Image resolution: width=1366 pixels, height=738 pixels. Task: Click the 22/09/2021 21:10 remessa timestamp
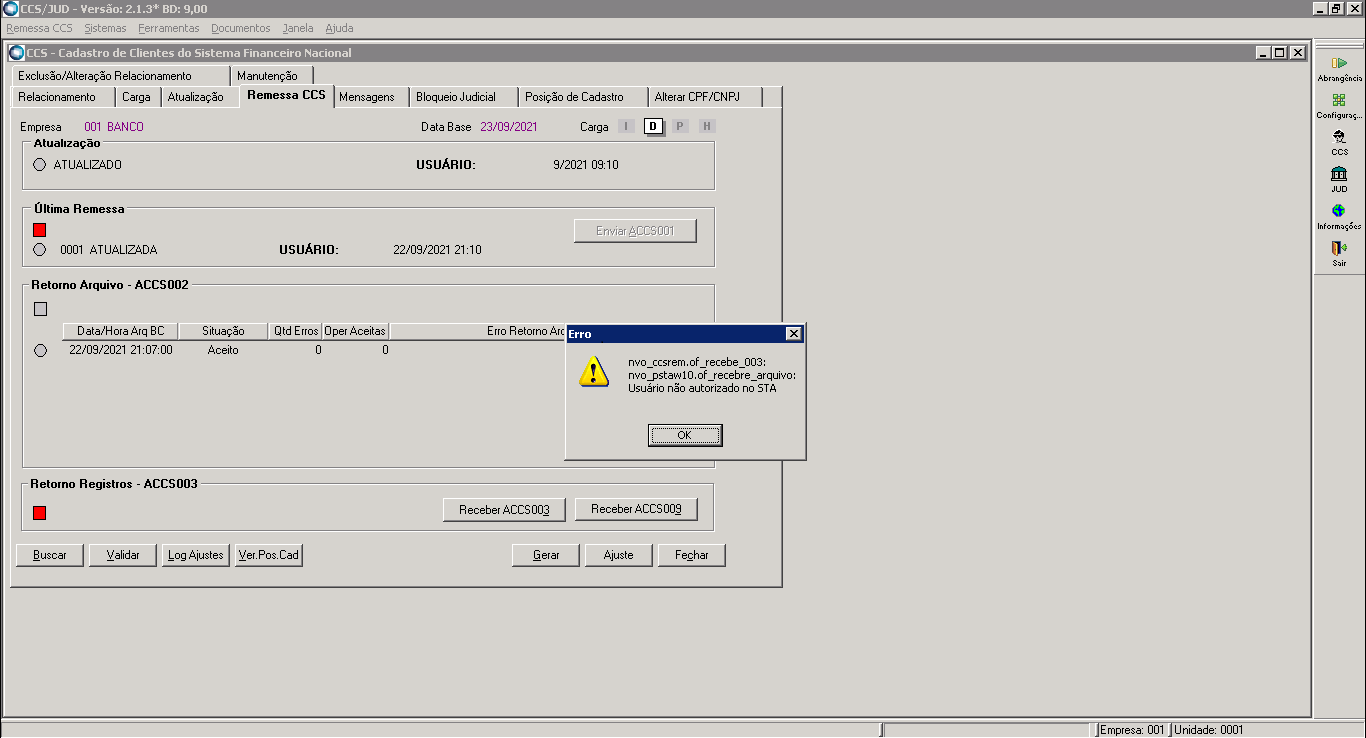pos(437,250)
